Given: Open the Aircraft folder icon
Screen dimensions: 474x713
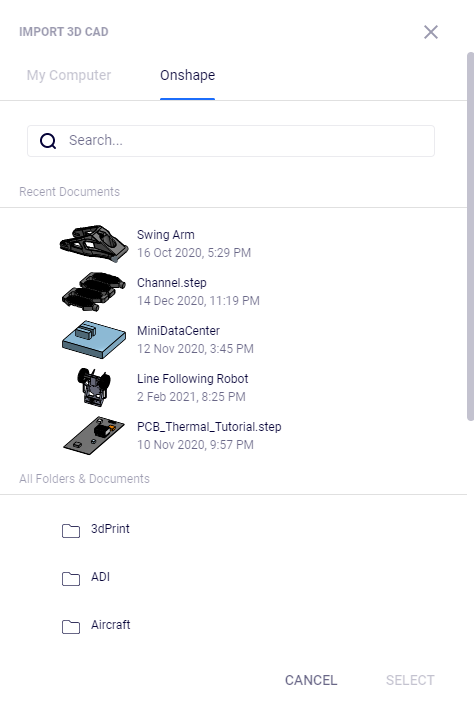Looking at the screenshot, I should 71,627.
